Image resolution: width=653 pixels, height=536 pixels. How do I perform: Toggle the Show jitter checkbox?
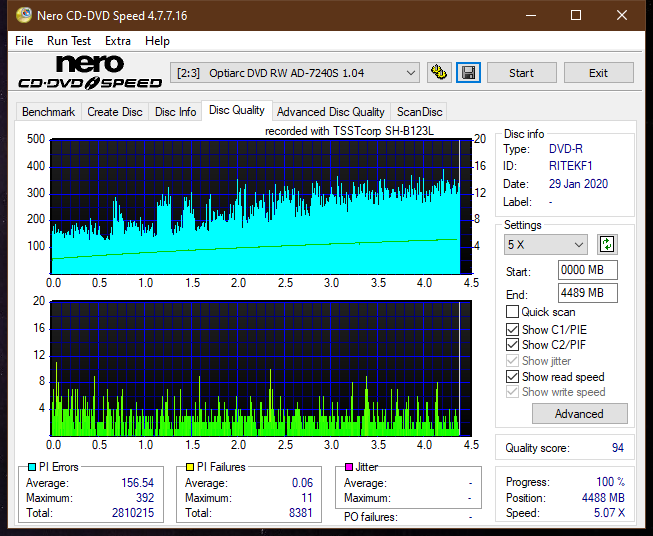[x=512, y=361]
